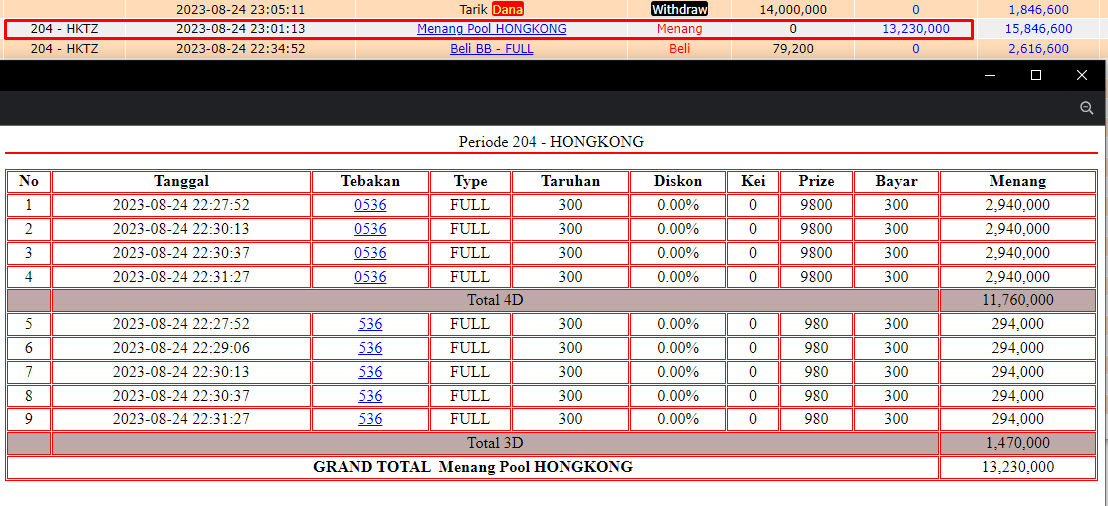Click the Withdraw badge
1108x506 pixels.
680,10
